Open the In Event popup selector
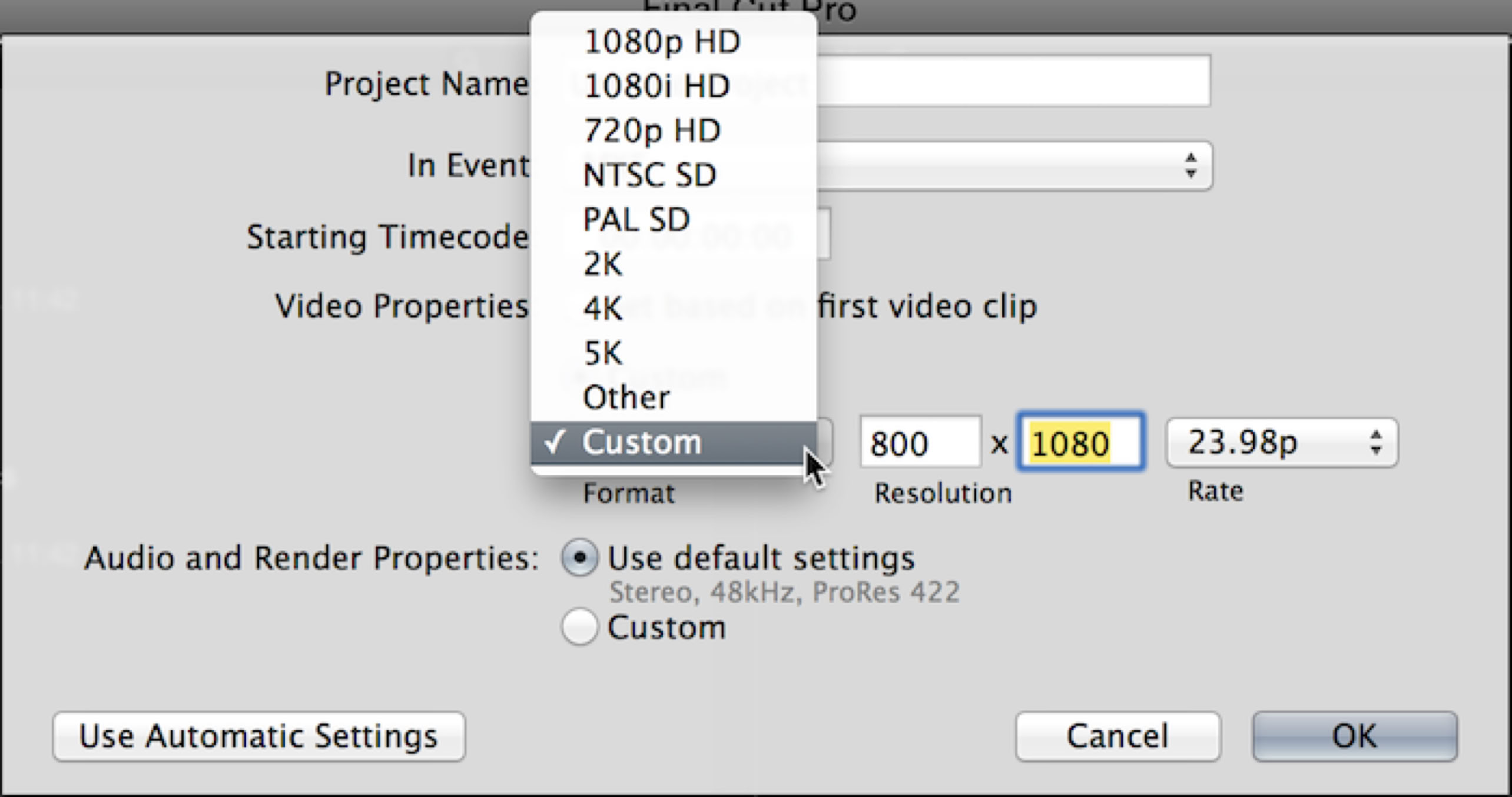 (x=1013, y=166)
